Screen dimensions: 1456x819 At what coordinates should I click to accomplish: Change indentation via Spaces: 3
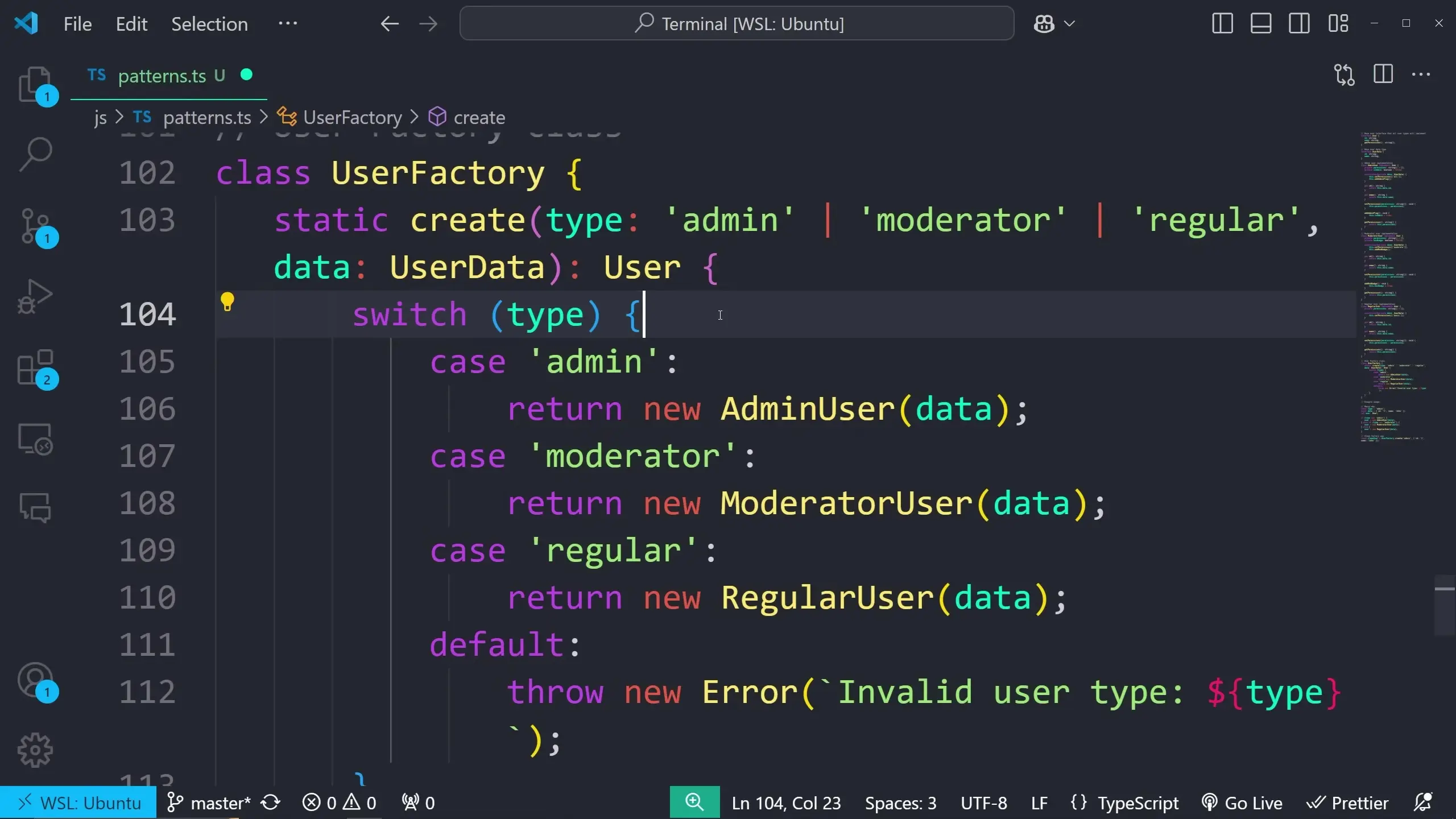click(900, 803)
